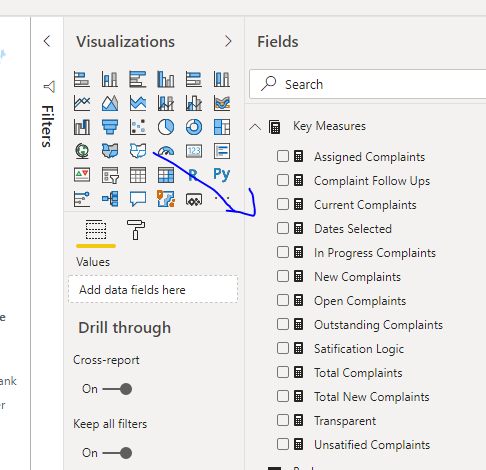Select the treemap visual
The height and width of the screenshot is (470, 486).
pyautogui.click(x=222, y=127)
